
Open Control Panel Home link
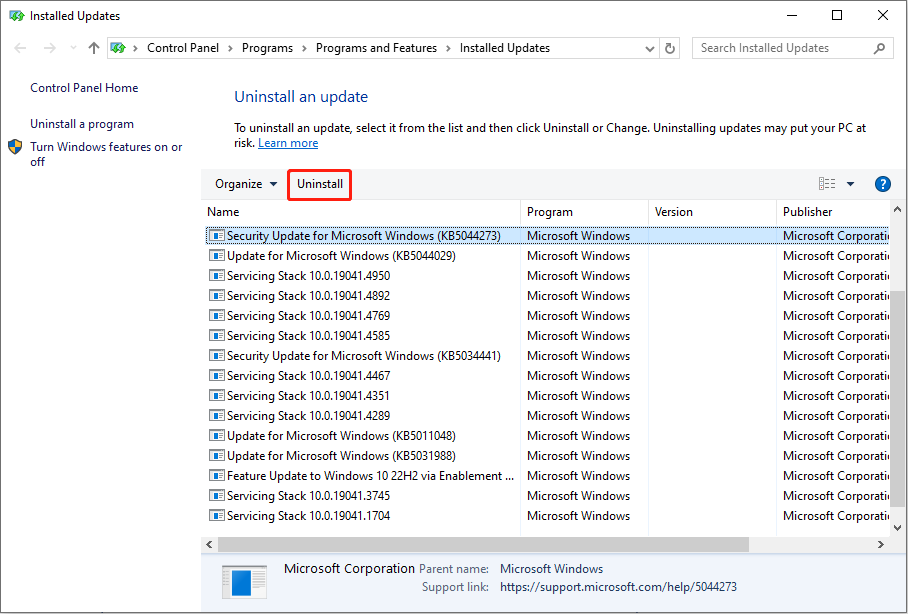coord(84,87)
